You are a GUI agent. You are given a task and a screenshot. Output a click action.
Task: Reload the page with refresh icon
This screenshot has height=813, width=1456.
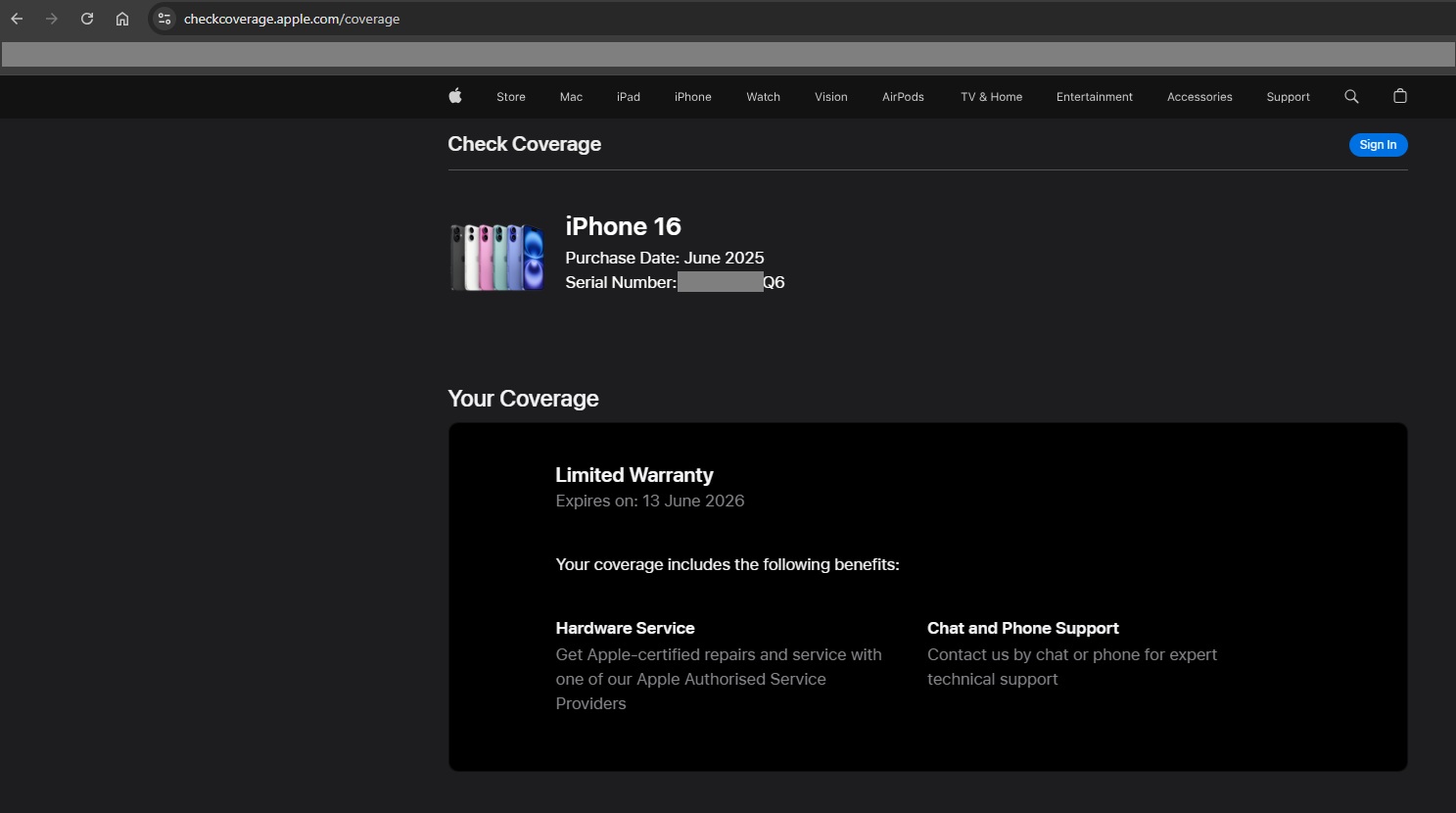[87, 19]
